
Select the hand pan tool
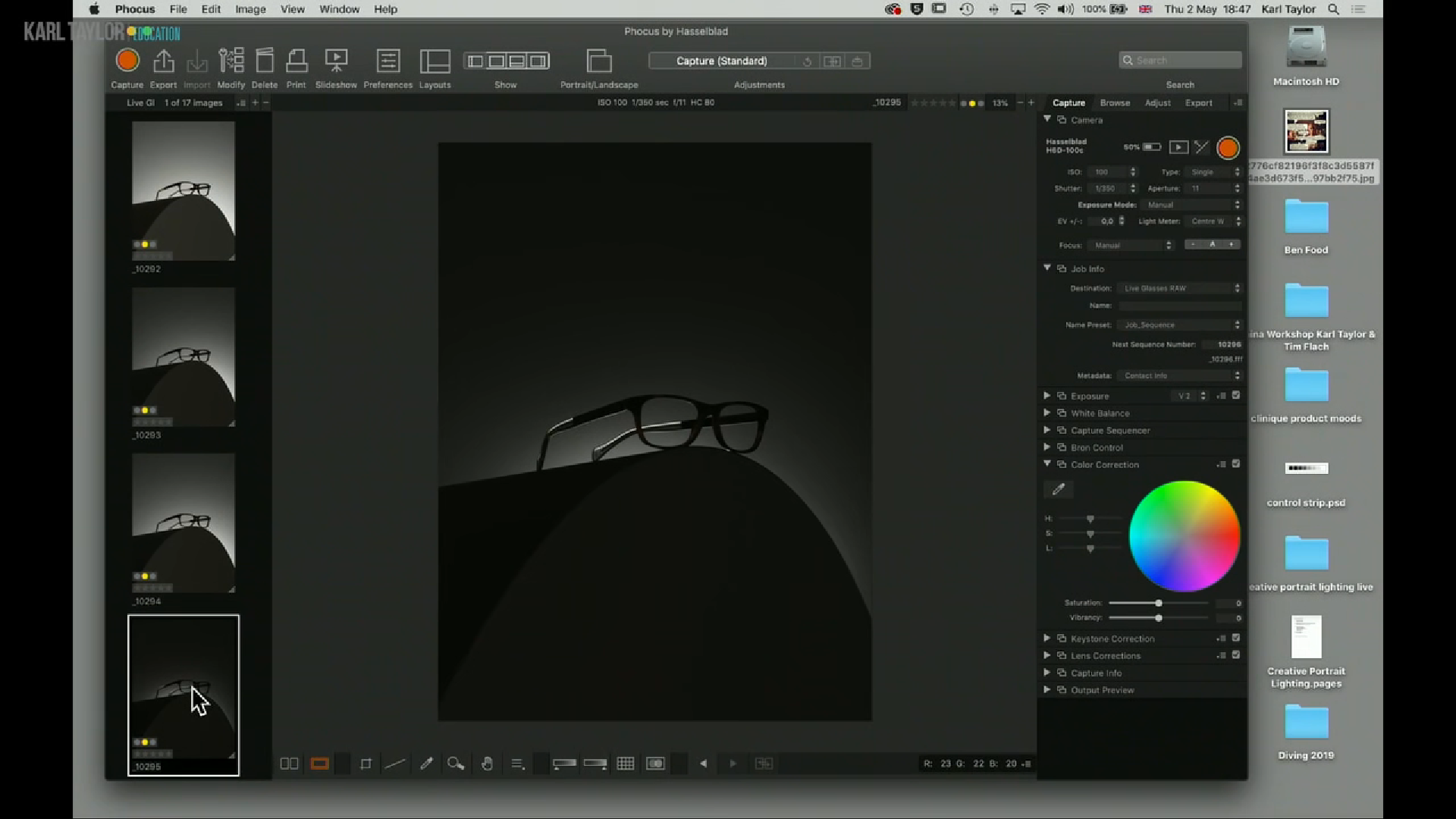tap(487, 764)
